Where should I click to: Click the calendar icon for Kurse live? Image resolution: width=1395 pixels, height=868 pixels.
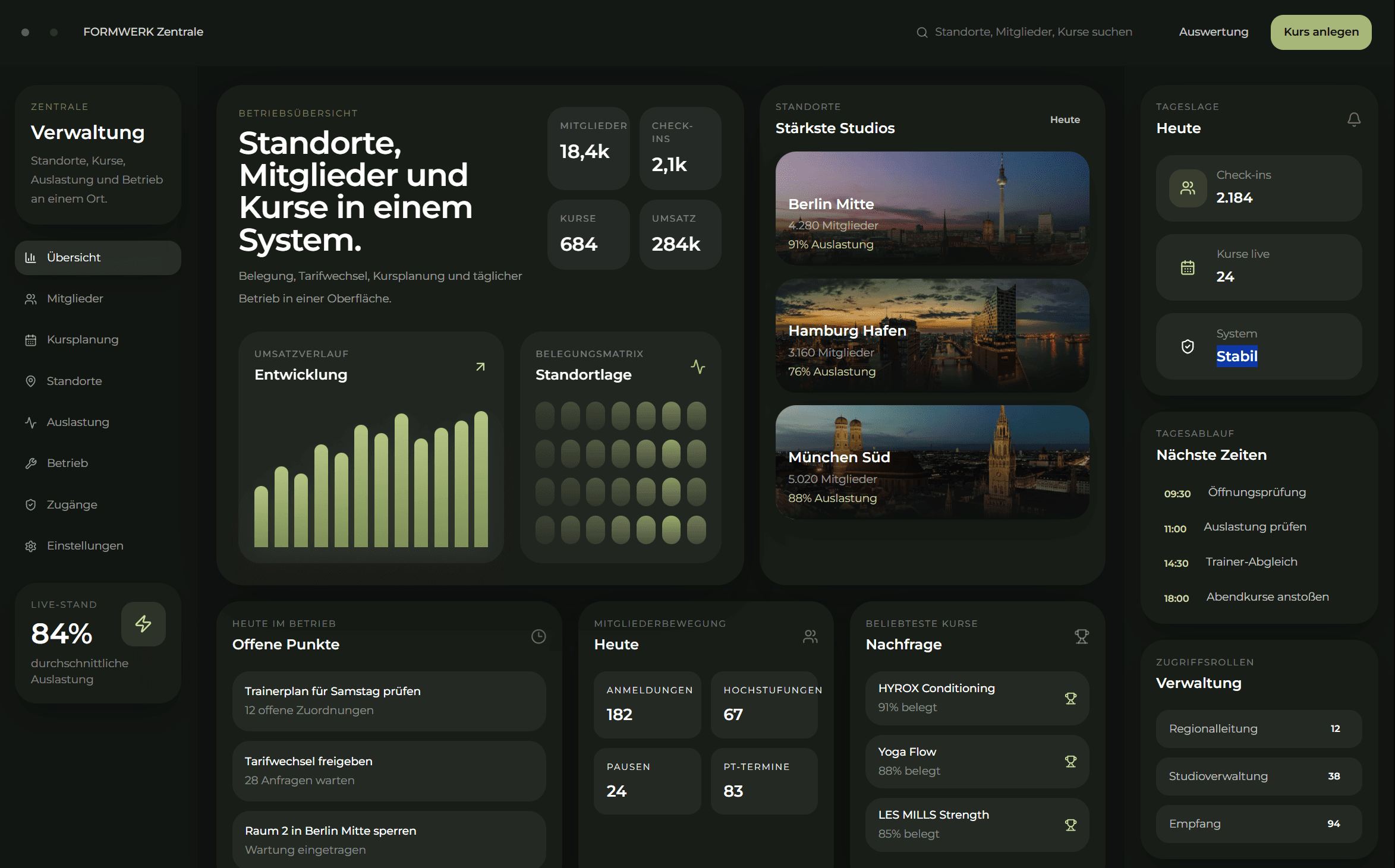[1187, 267]
